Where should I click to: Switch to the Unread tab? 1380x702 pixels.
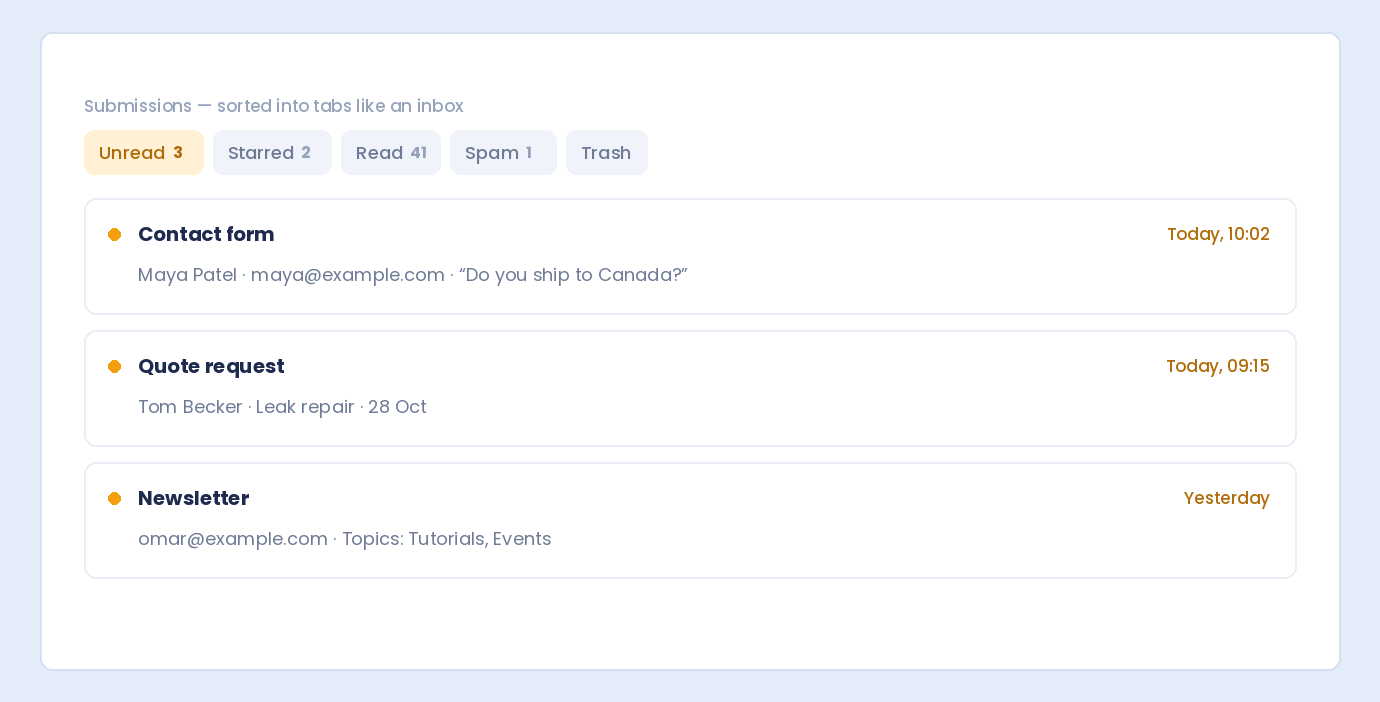tap(144, 153)
